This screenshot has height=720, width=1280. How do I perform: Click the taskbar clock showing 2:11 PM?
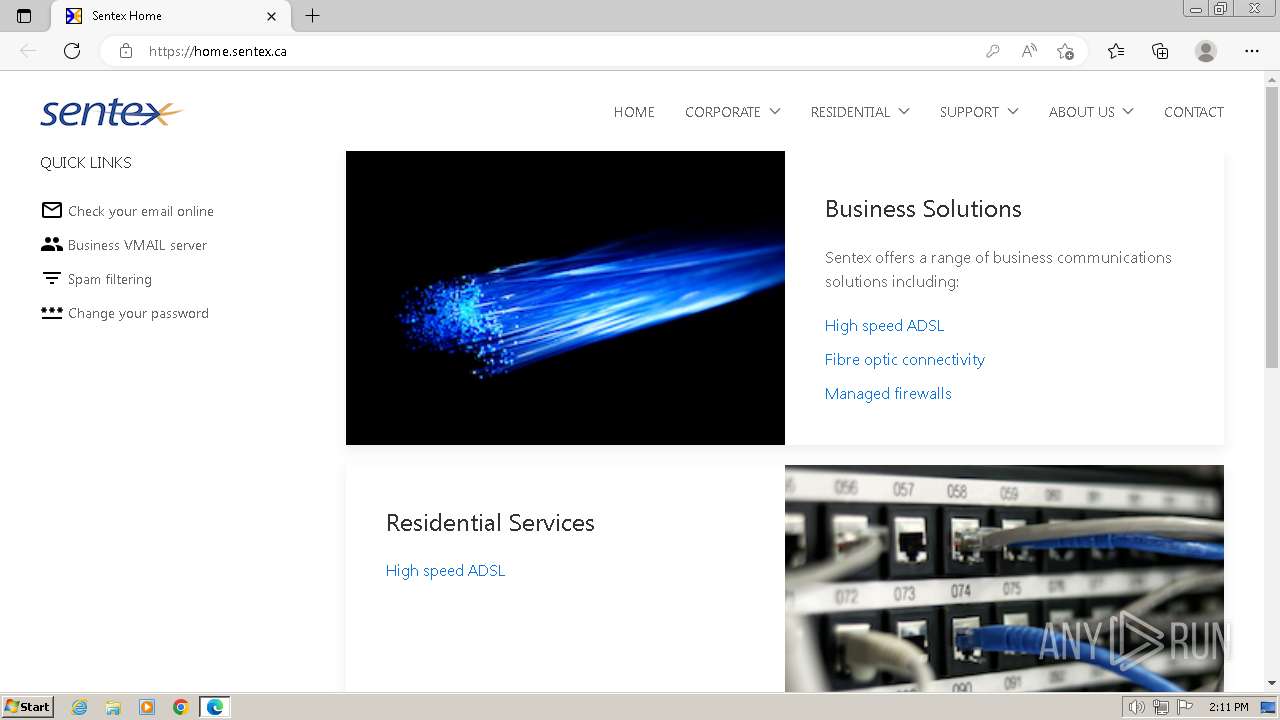[x=1228, y=707]
